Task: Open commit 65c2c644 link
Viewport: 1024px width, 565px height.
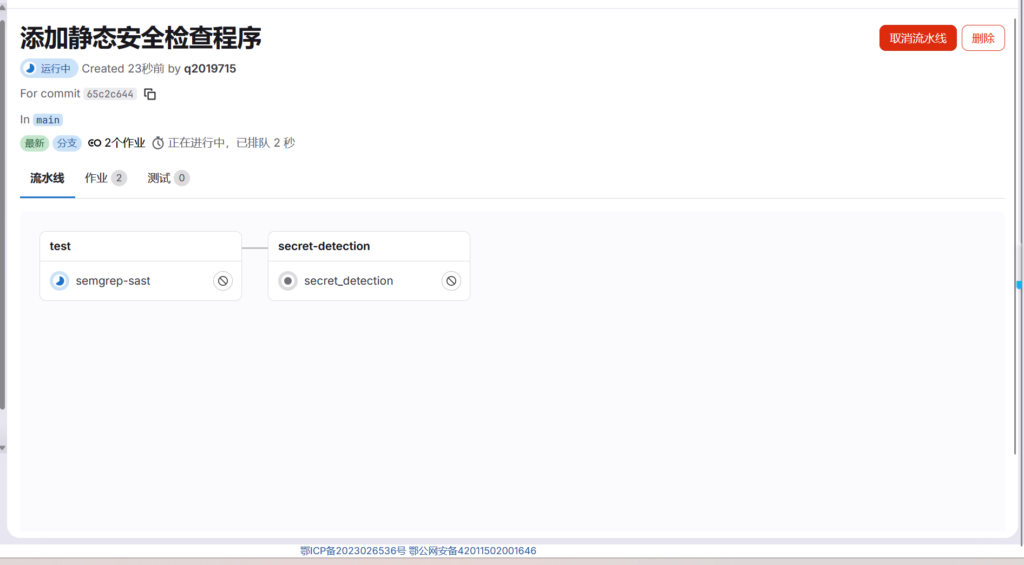Action: [x=110, y=94]
